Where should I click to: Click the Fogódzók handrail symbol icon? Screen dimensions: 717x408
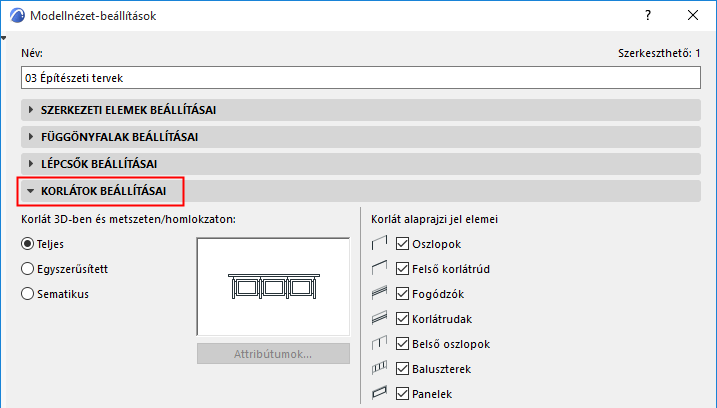[380, 293]
